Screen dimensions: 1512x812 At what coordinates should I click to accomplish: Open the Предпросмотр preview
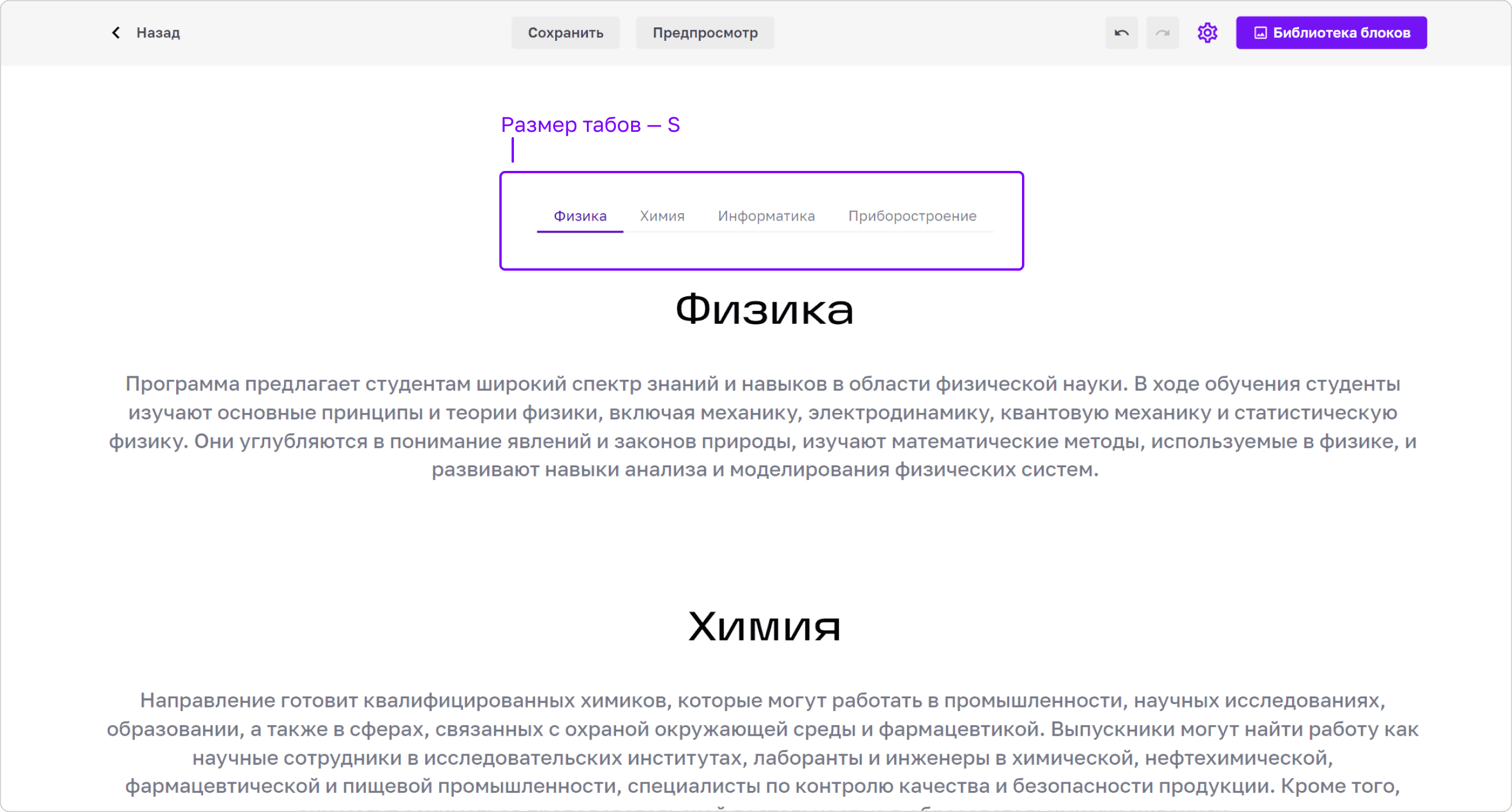pyautogui.click(x=705, y=33)
